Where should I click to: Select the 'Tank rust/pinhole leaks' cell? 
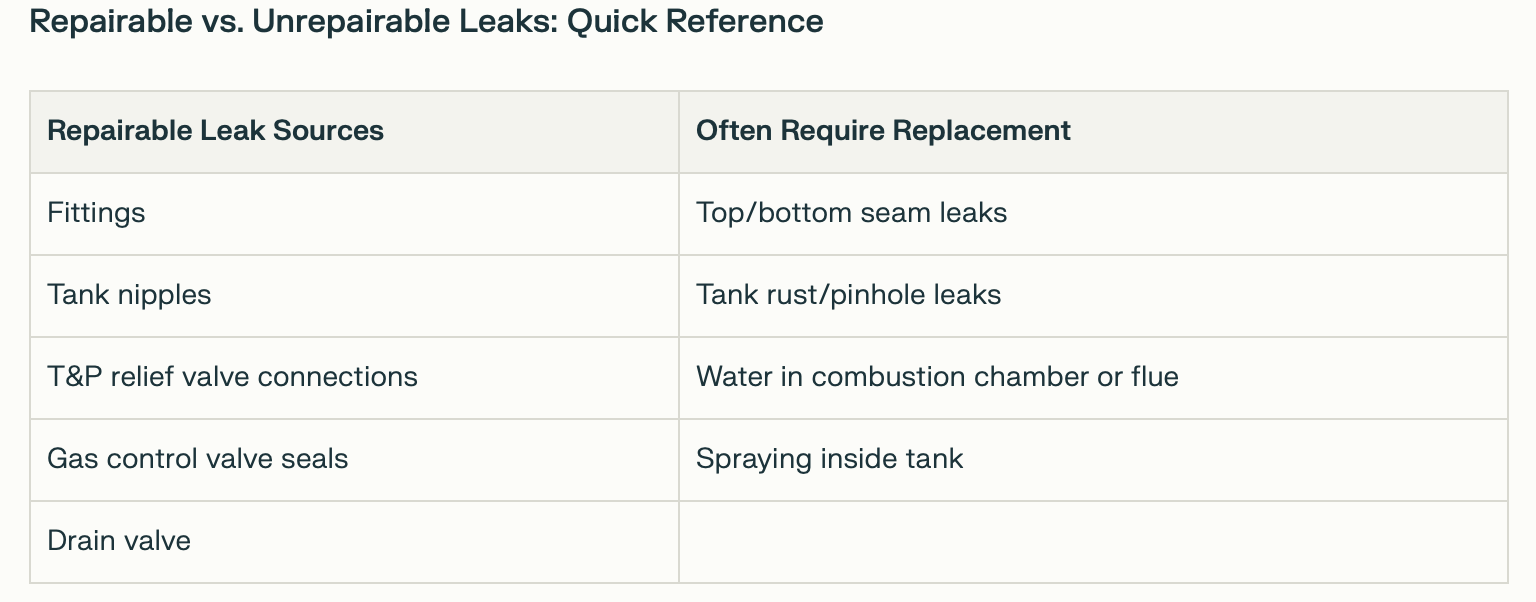848,295
